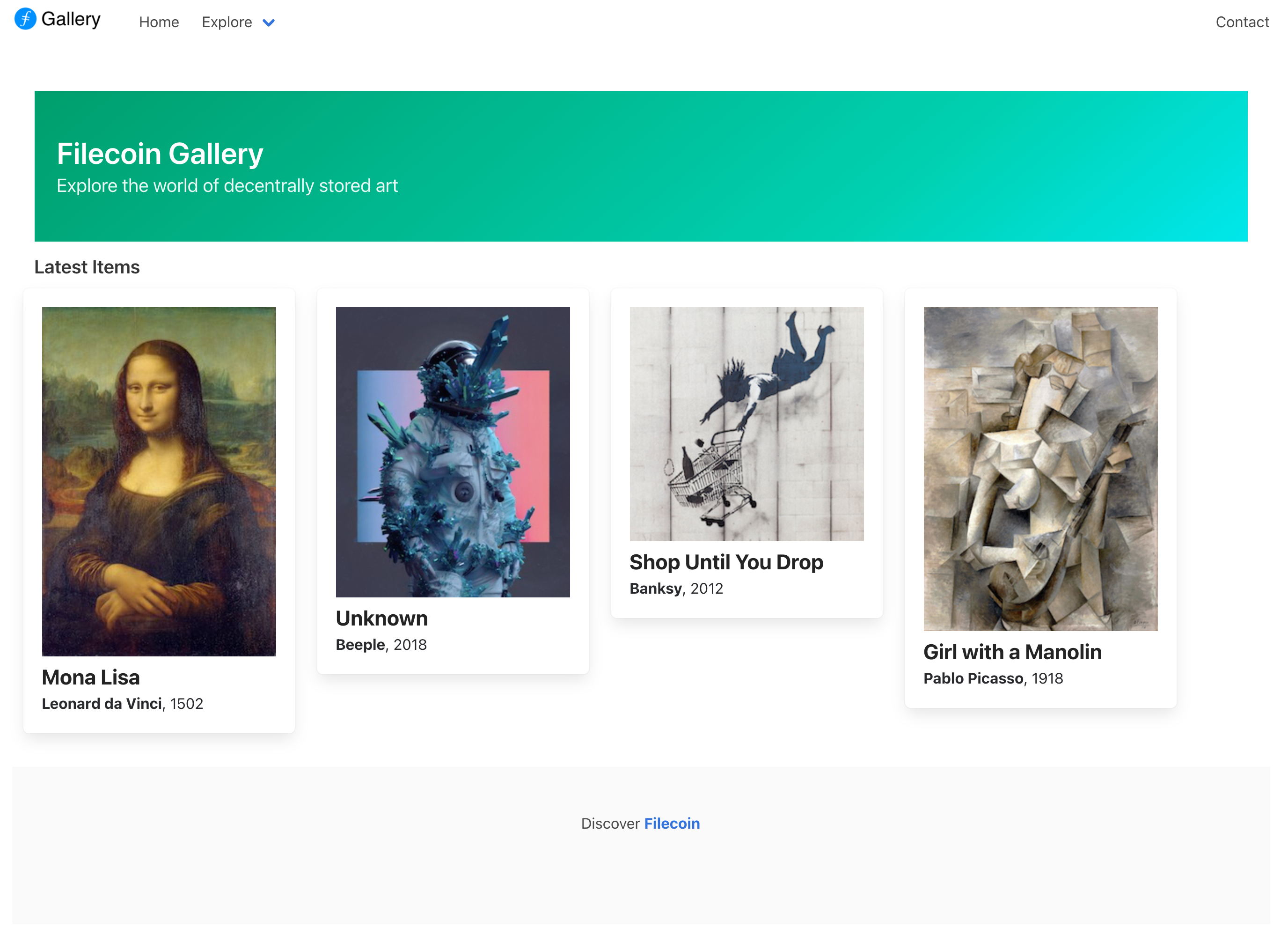Follow the Filecoin link in the footer
1288x942 pixels.
pyautogui.click(x=672, y=823)
